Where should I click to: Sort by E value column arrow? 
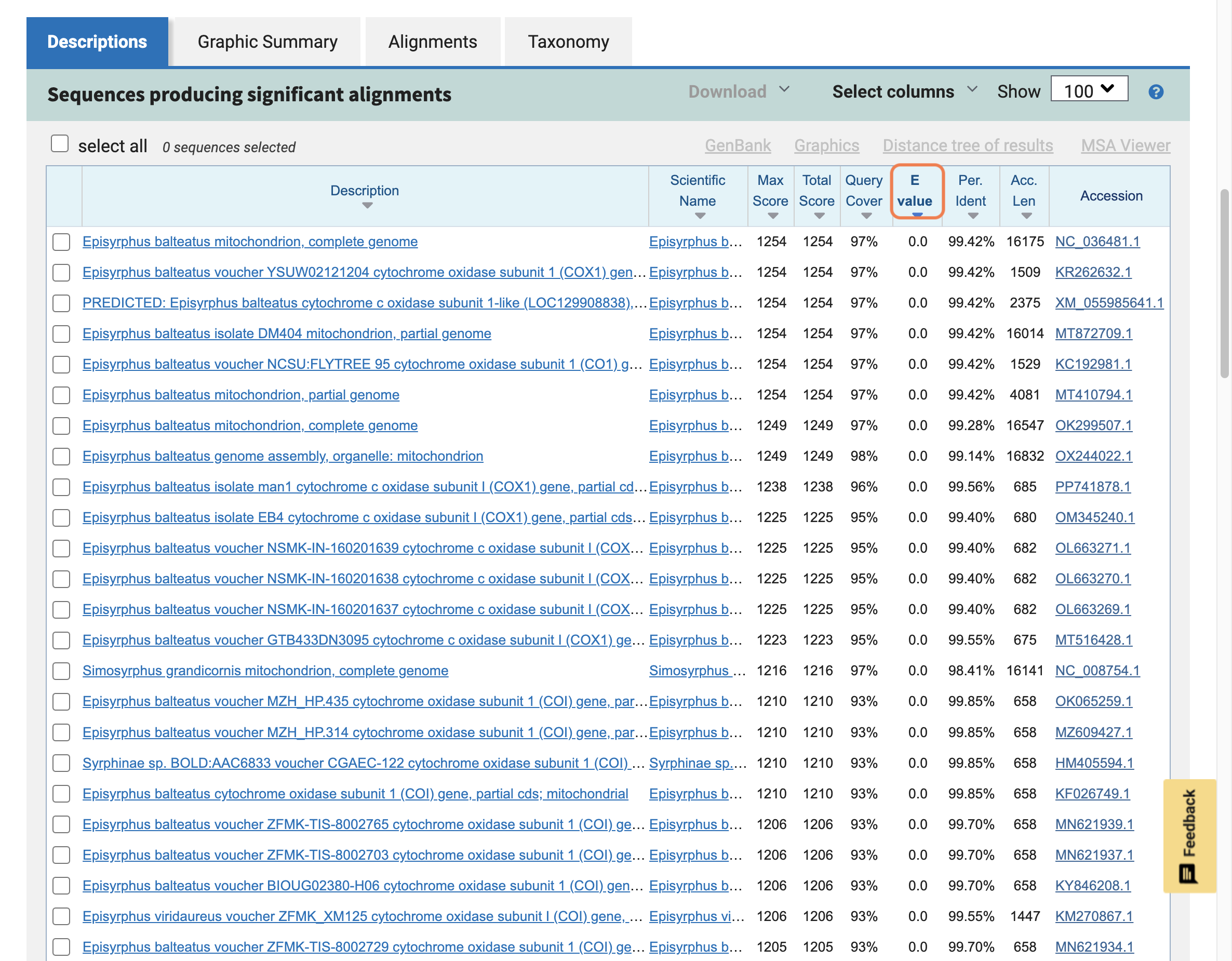(917, 215)
